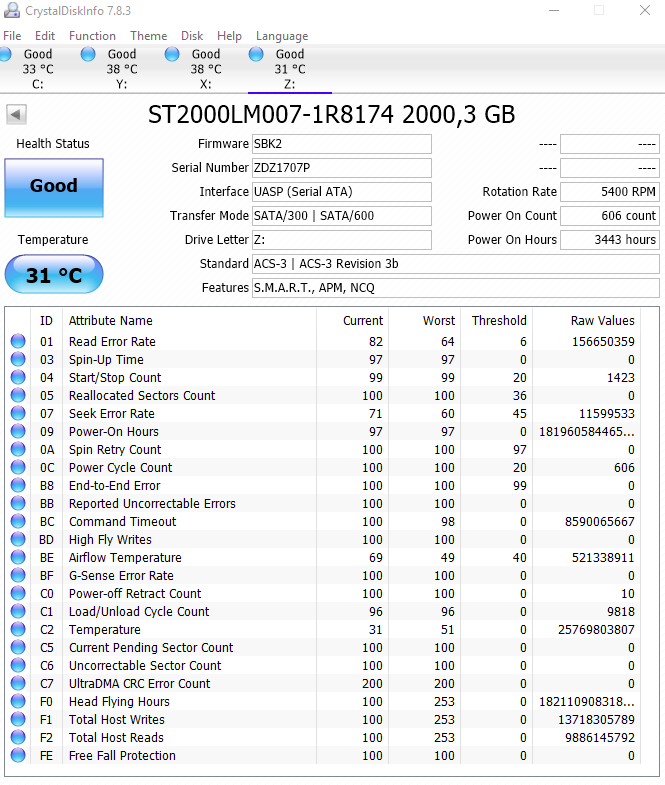Click status orb for Load/Unload Cycle Count
This screenshot has height=785, width=665.
click(18, 611)
